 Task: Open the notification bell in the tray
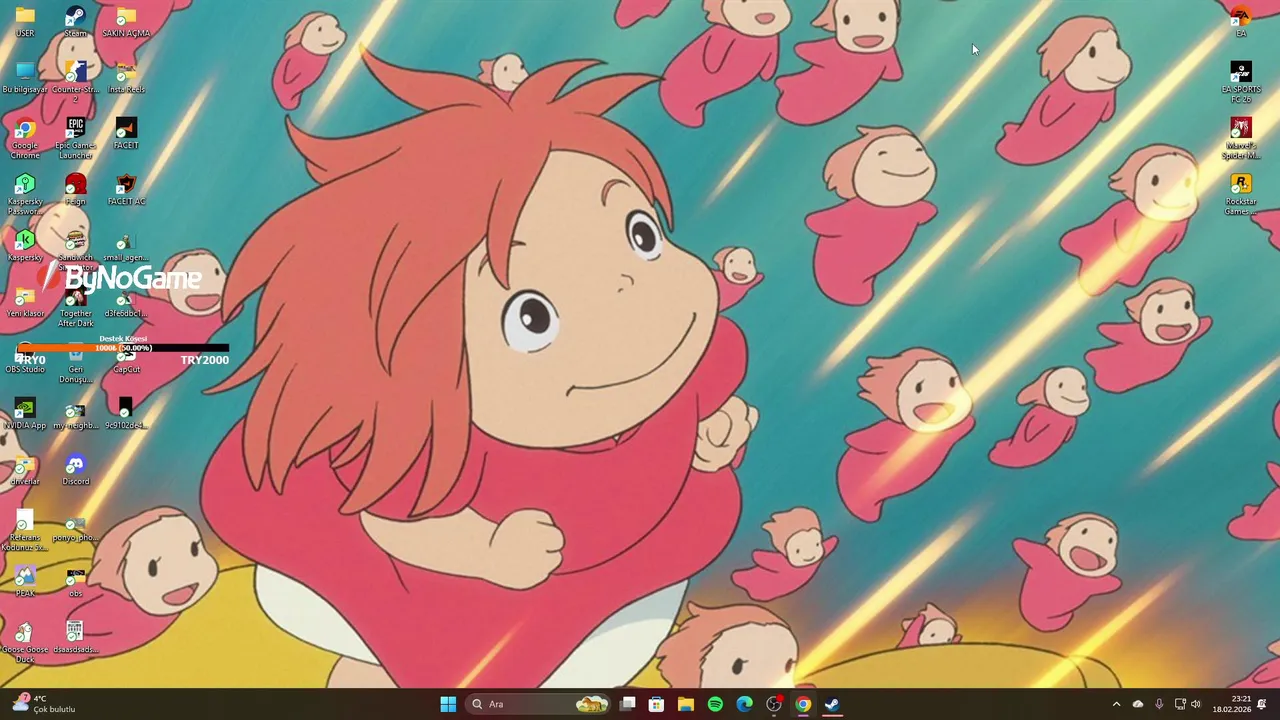1262,704
